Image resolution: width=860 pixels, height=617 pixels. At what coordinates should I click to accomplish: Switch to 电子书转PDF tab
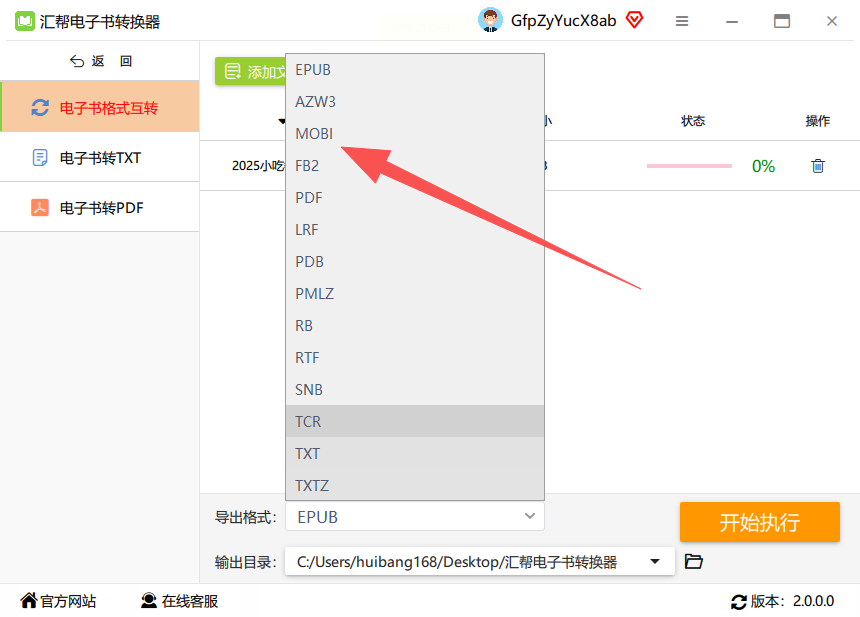point(100,208)
